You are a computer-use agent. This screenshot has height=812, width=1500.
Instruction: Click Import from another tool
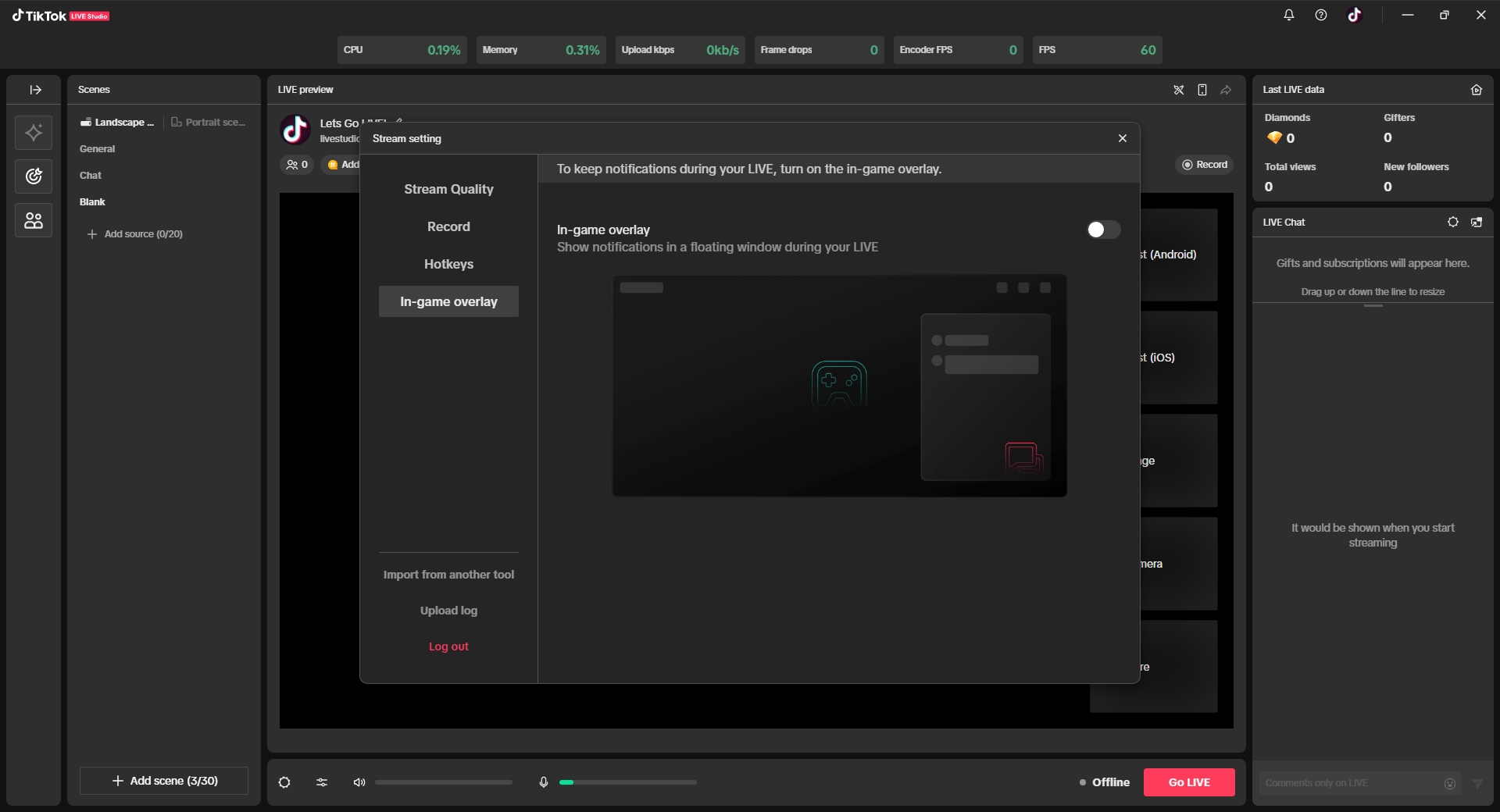coord(448,575)
